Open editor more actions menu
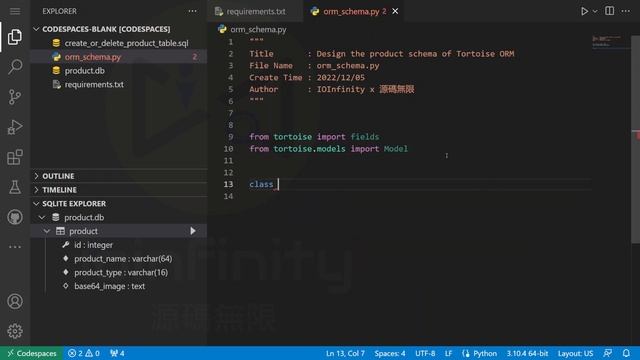 (x=625, y=11)
